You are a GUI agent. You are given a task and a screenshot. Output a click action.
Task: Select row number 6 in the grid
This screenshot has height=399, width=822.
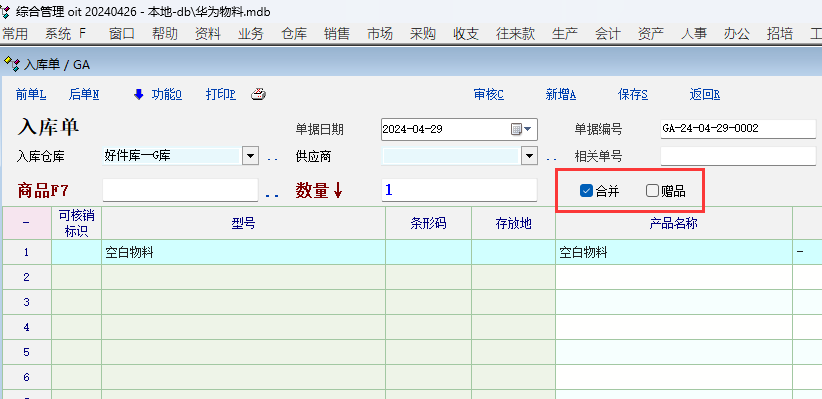click(27, 378)
